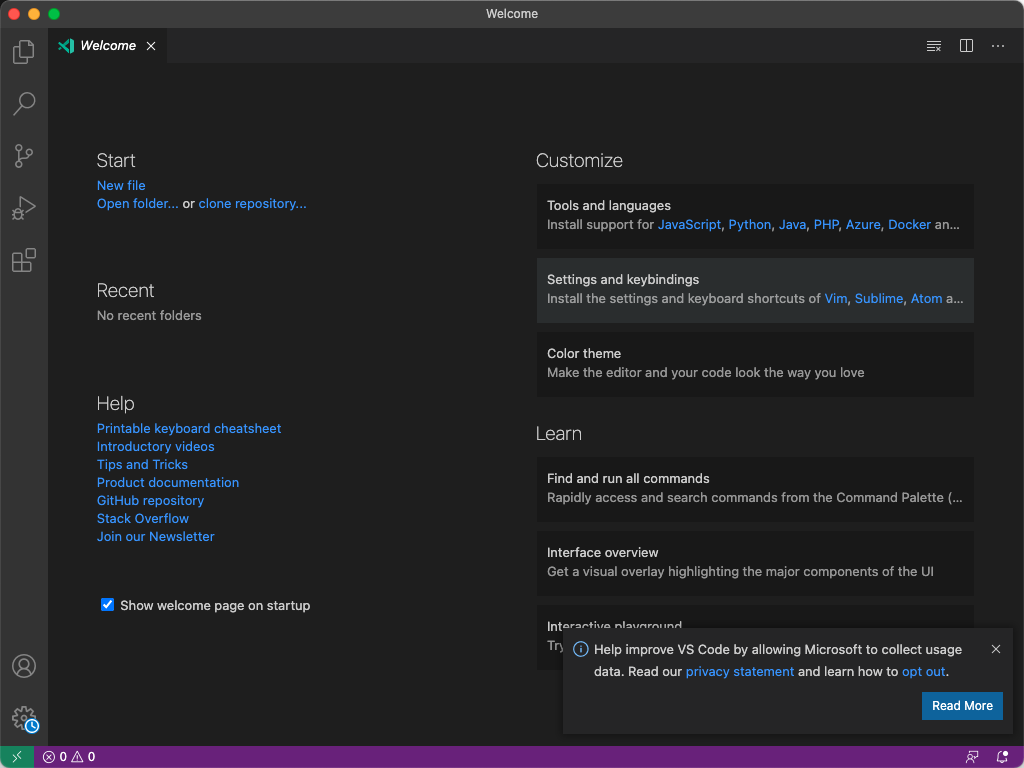Click the feedback icon in status bar
The height and width of the screenshot is (768, 1024).
click(x=971, y=756)
